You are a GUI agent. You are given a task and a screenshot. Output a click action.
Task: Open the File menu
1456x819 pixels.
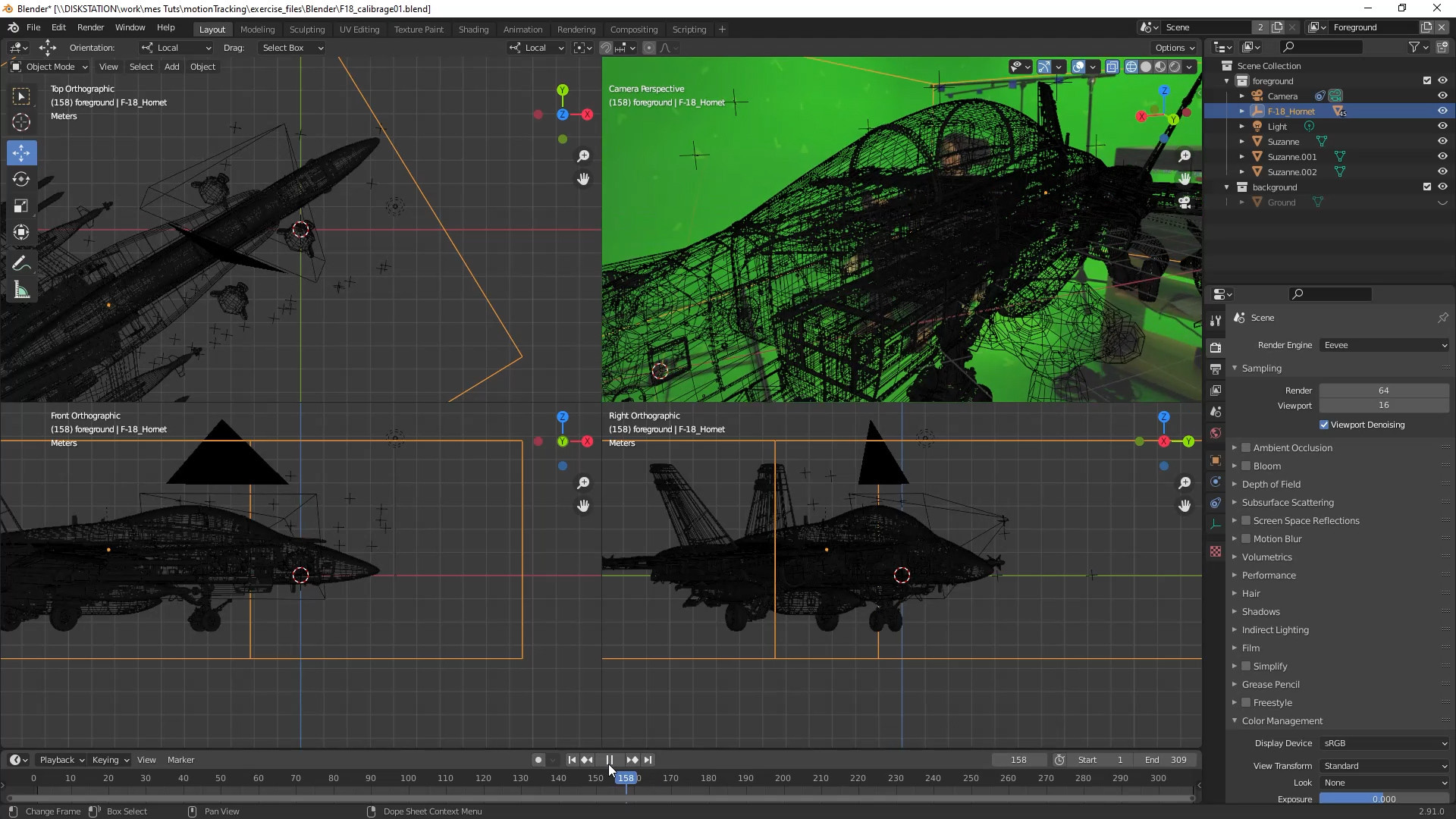pyautogui.click(x=33, y=27)
